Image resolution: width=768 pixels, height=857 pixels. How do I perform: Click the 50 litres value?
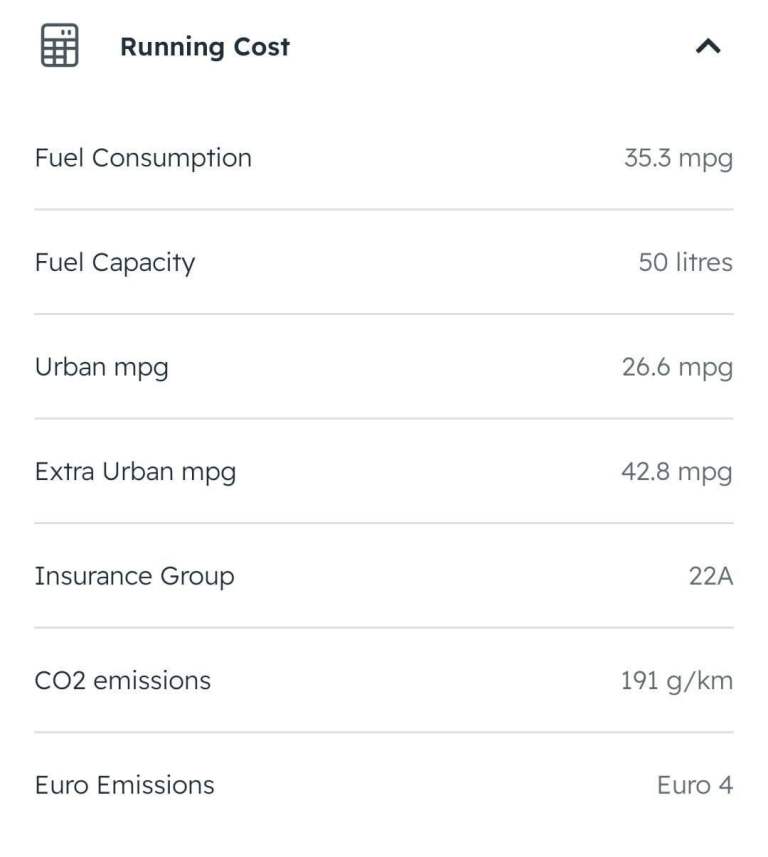tap(685, 263)
